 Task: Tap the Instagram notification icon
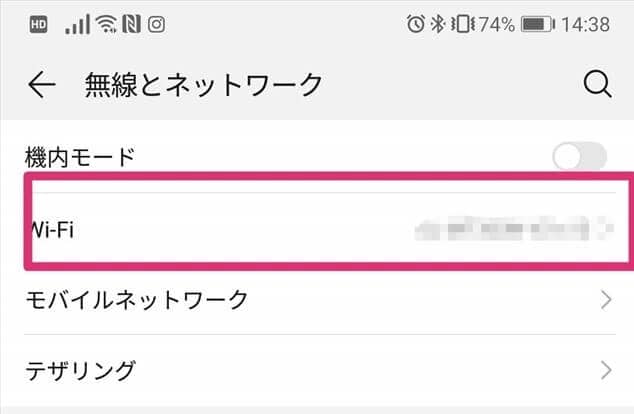click(x=156, y=24)
